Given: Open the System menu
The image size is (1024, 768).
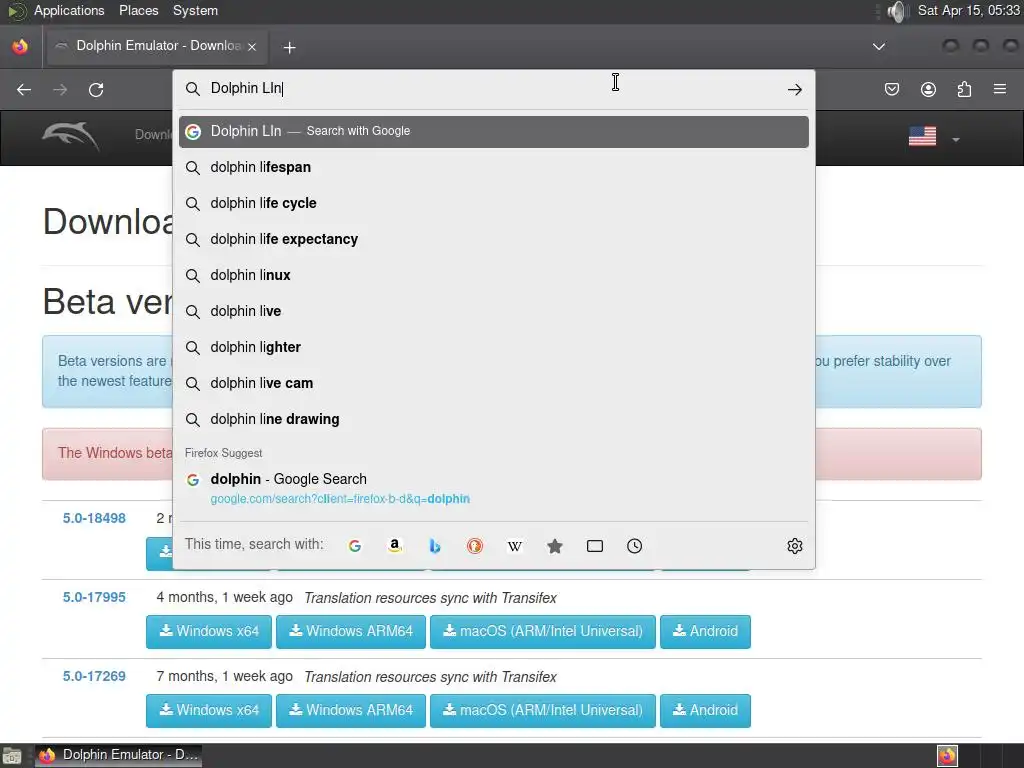Looking at the screenshot, I should [x=195, y=10].
